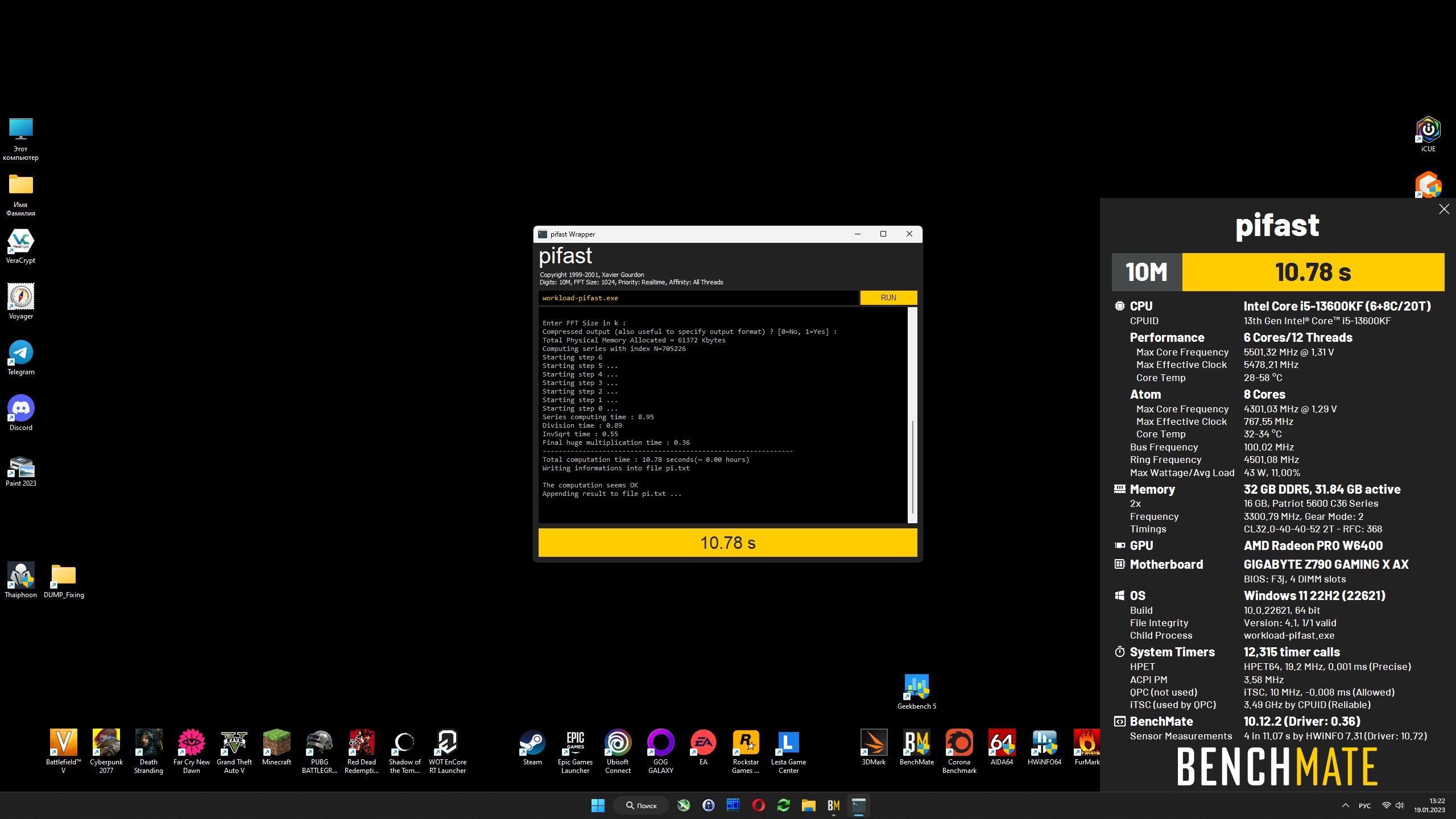Click the workload-pifast.exe input field
Image resolution: width=1456 pixels, height=819 pixels.
pos(698,297)
